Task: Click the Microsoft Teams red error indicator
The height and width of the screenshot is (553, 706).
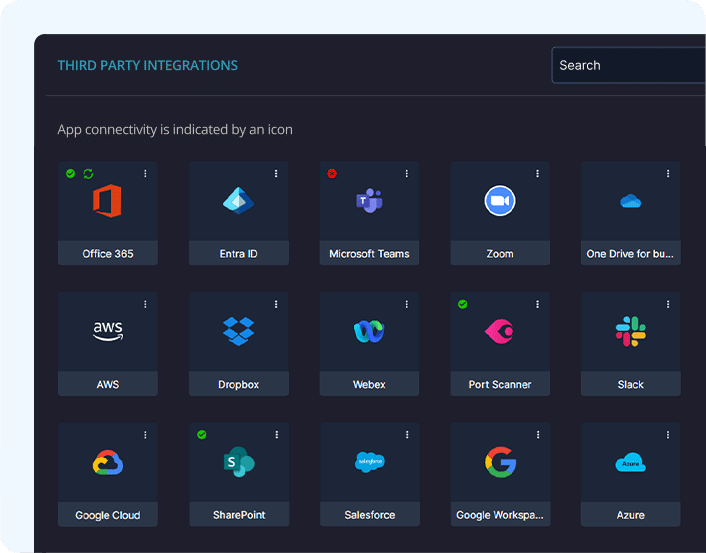Action: [332, 174]
